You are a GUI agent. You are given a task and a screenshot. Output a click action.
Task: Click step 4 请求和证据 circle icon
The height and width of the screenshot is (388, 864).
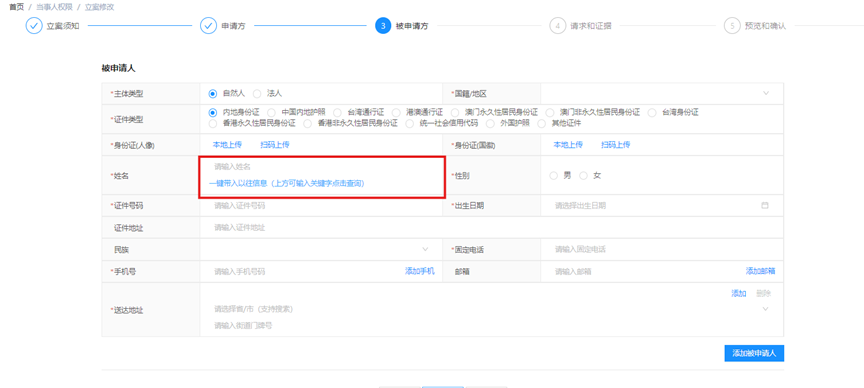[558, 26]
